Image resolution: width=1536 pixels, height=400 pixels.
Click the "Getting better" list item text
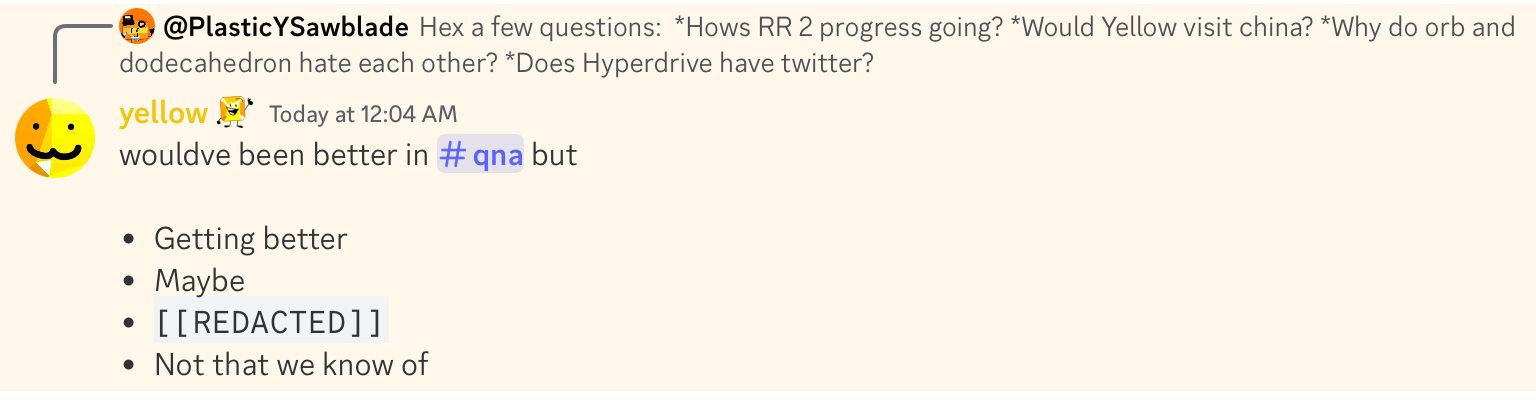click(x=250, y=240)
